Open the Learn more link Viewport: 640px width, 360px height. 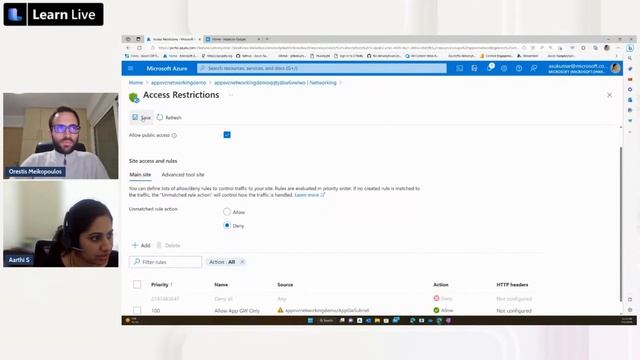pyautogui.click(x=309, y=195)
